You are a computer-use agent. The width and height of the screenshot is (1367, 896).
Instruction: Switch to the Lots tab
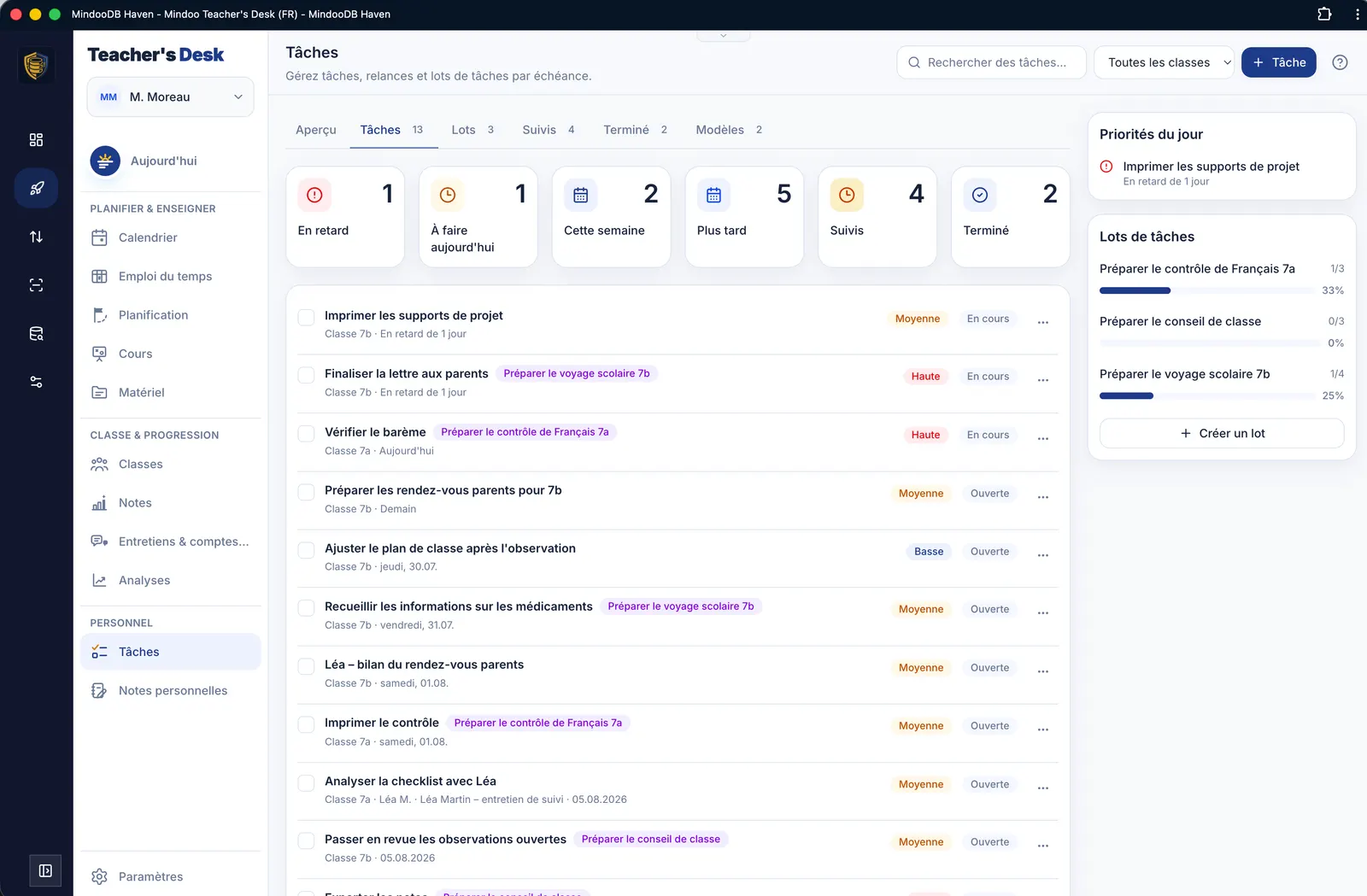tap(472, 130)
